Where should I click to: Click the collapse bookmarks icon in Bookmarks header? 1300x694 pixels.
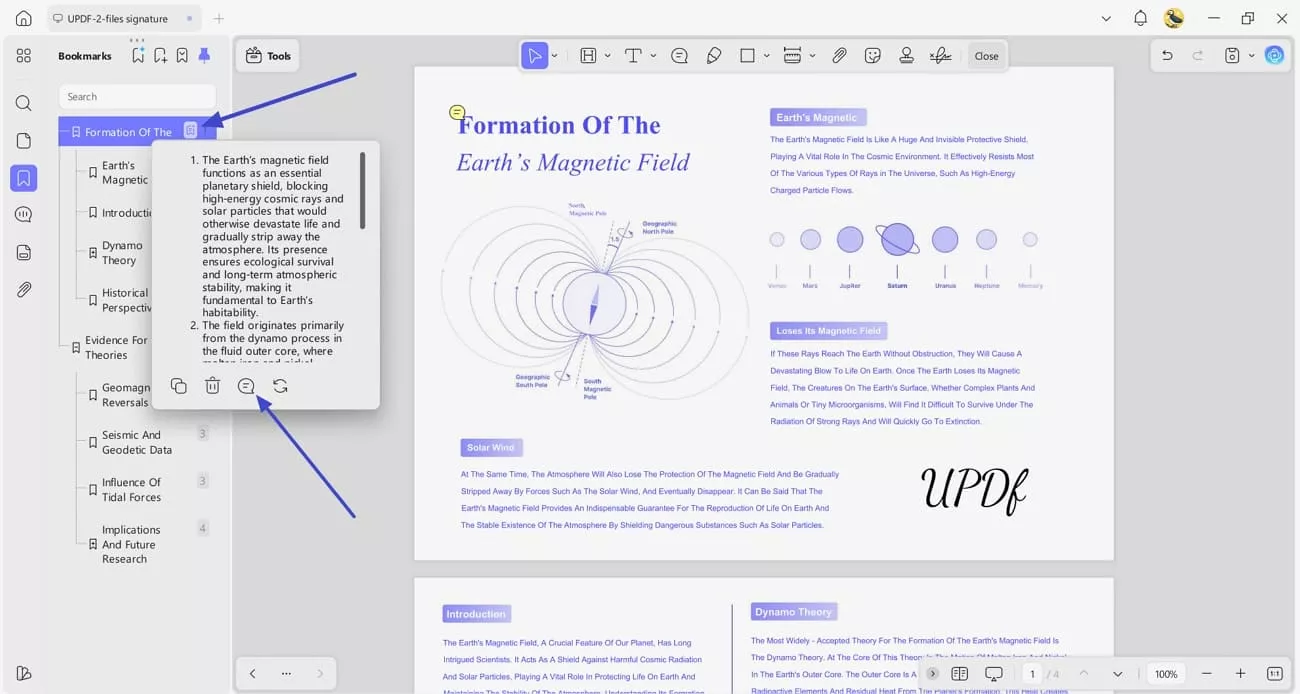pyautogui.click(x=182, y=55)
